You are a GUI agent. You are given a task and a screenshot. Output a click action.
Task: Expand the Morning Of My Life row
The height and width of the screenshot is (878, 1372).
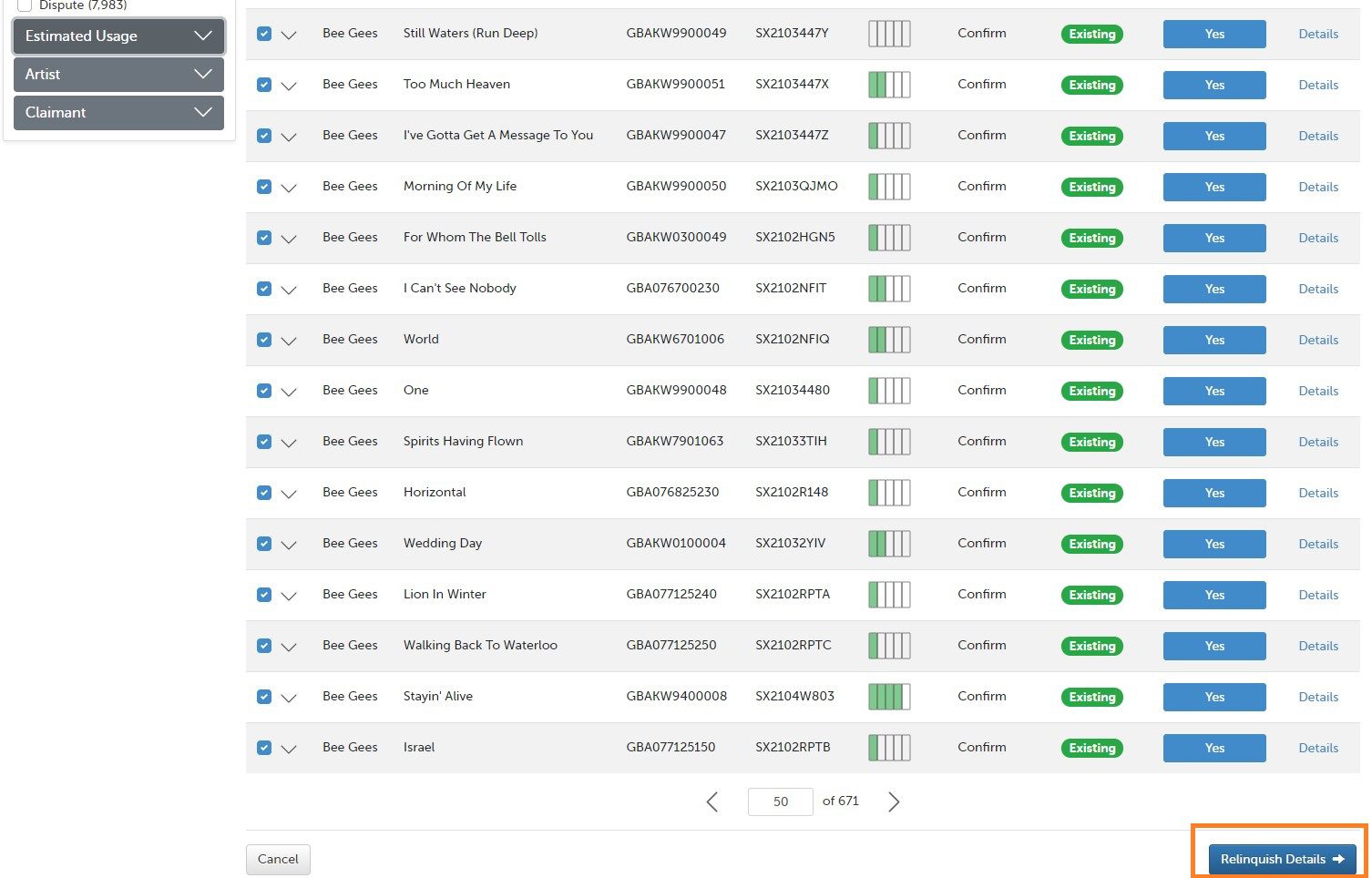point(289,188)
